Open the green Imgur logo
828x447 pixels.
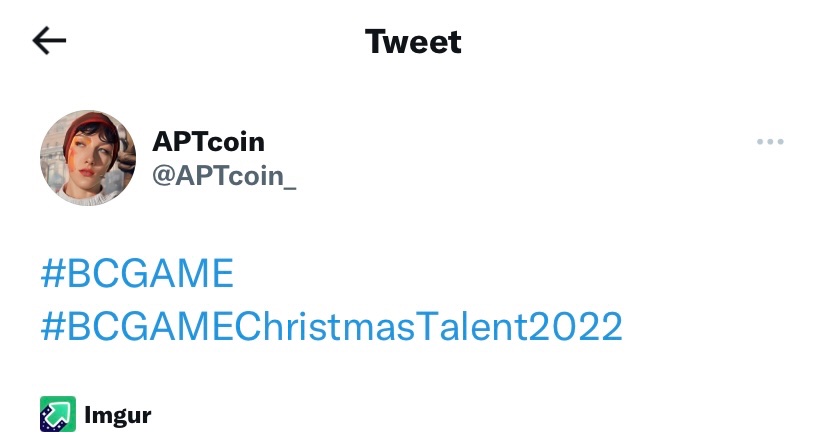tap(58, 413)
